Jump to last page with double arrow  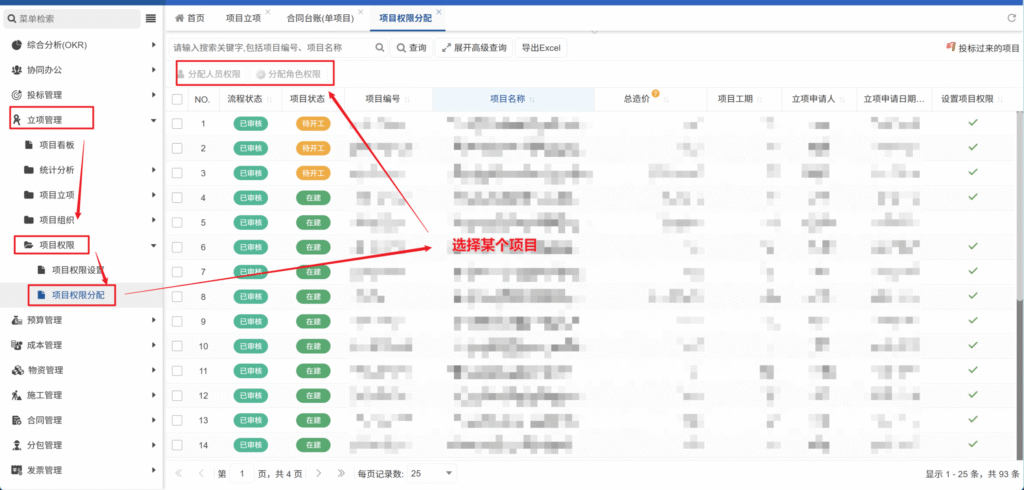coord(341,472)
